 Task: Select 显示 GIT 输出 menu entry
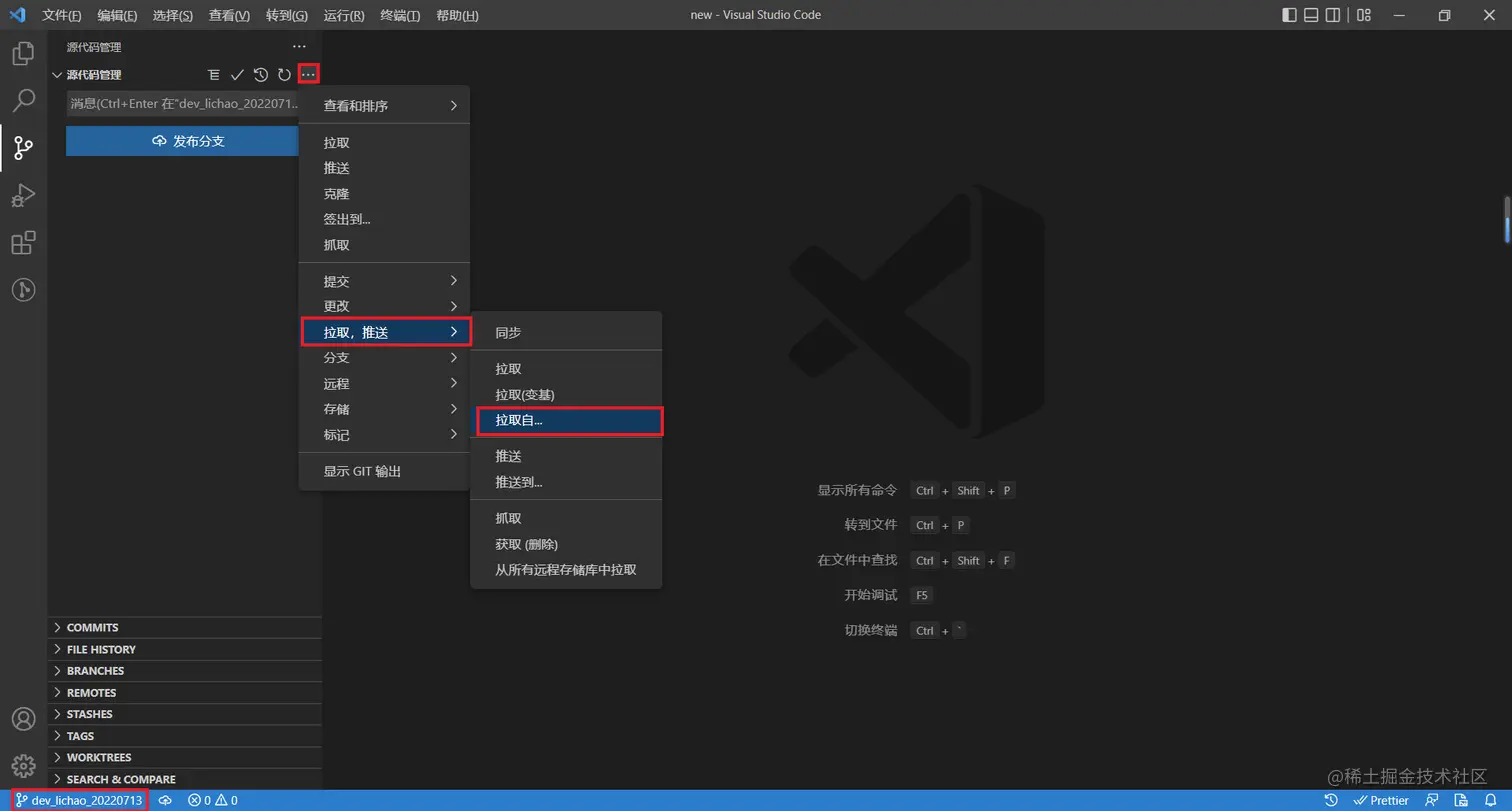click(385, 471)
